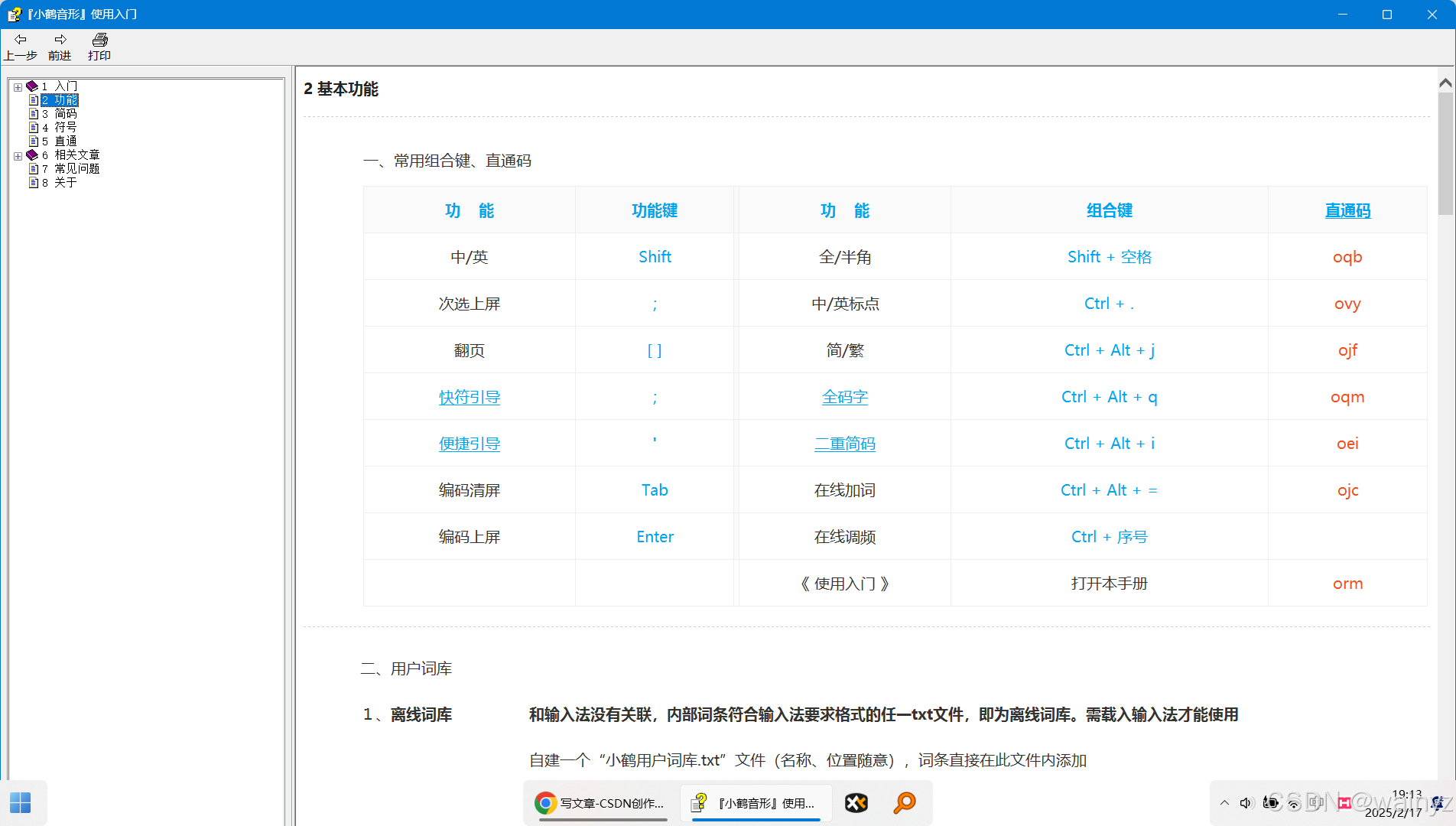Click the page icon beside '4 符号'

click(x=34, y=128)
